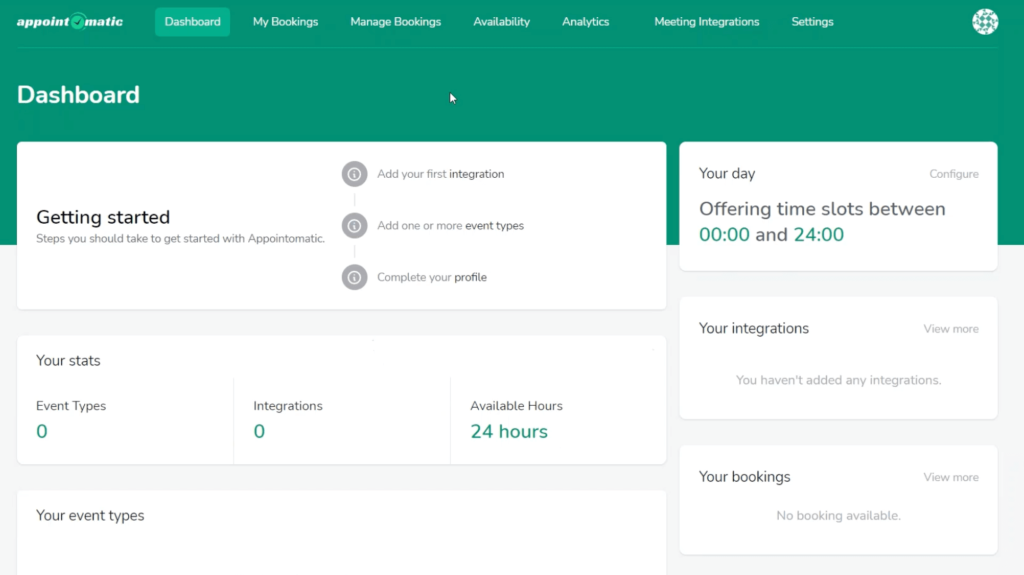
Task: Click View more in Your integrations
Action: point(950,329)
